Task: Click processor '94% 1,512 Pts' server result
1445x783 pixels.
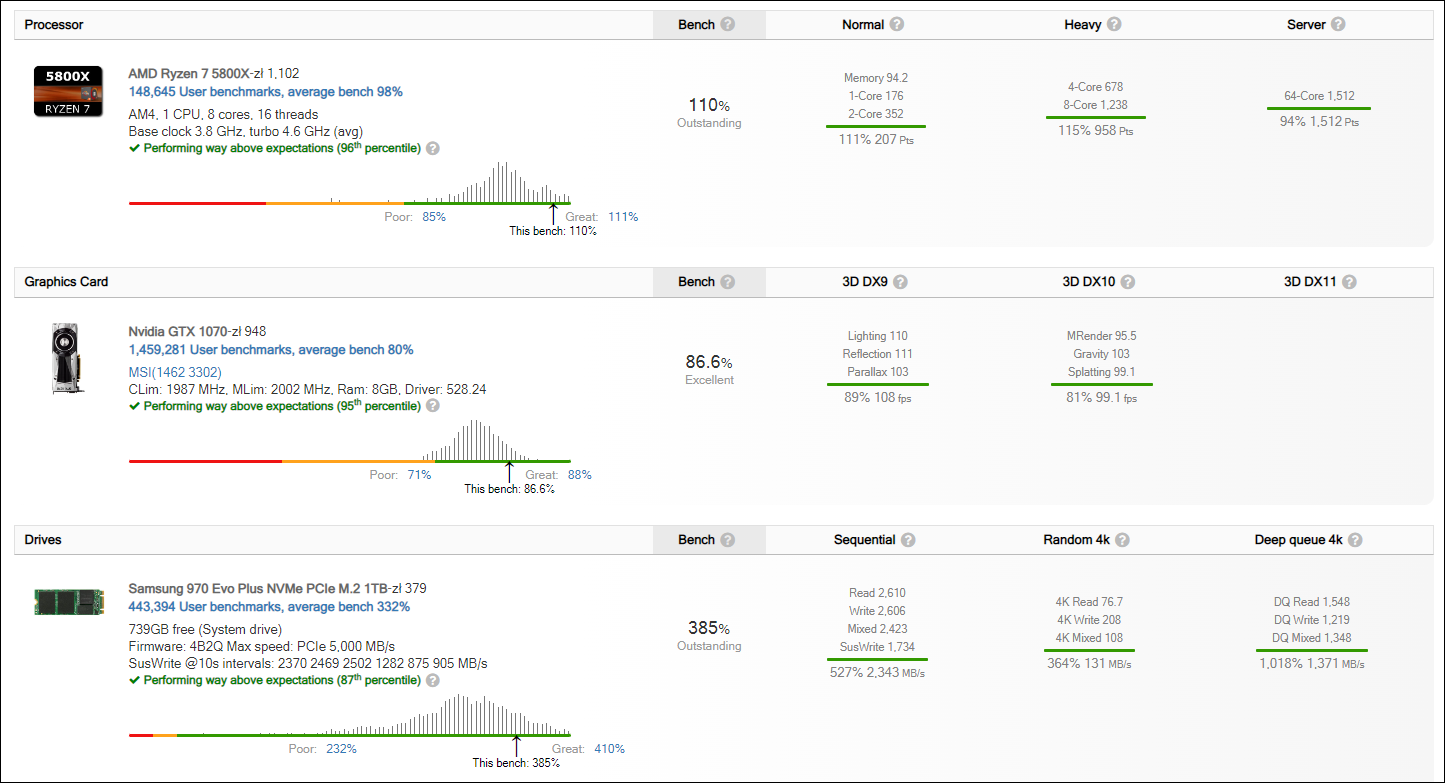Action: point(1319,121)
